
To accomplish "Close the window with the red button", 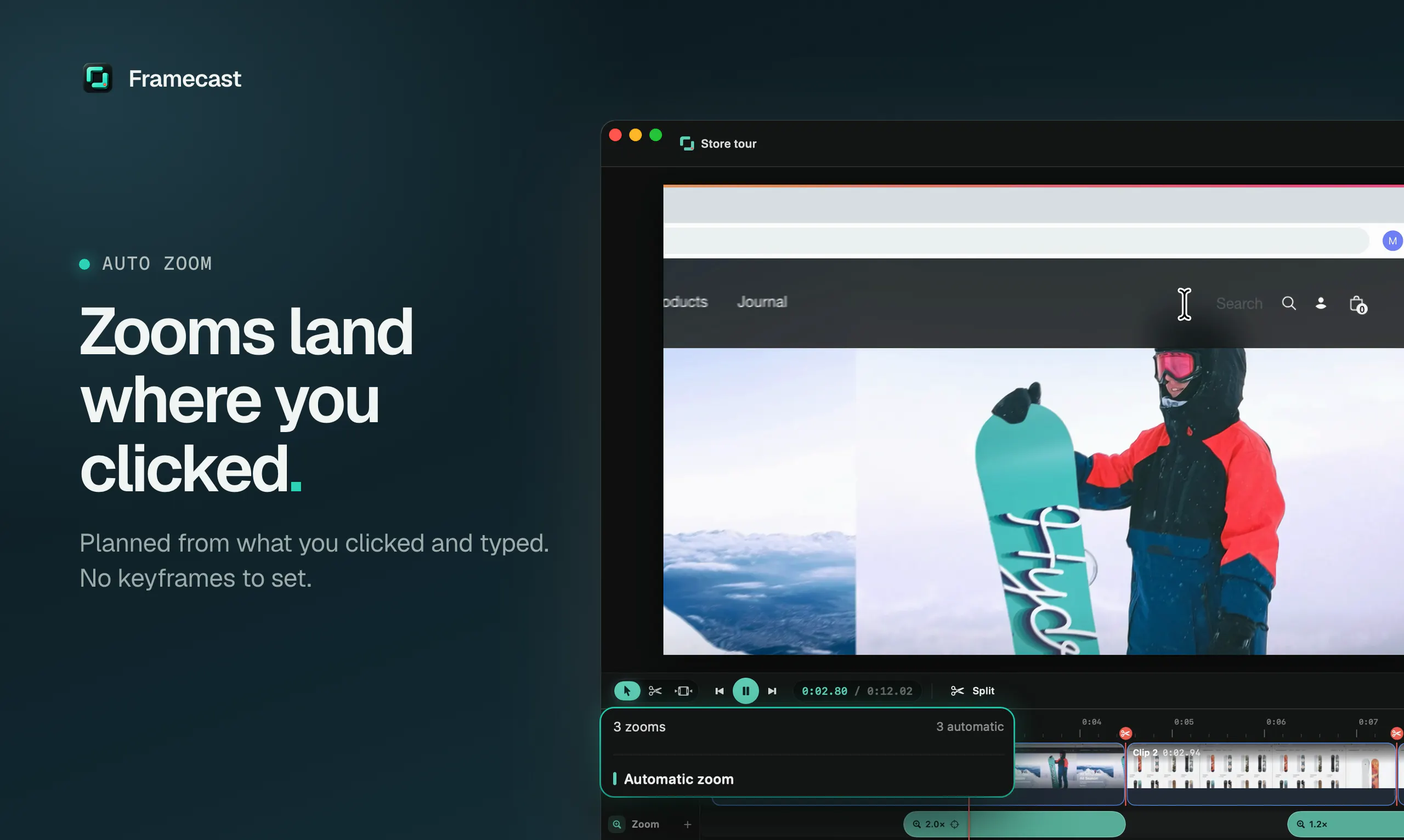I will pos(615,135).
